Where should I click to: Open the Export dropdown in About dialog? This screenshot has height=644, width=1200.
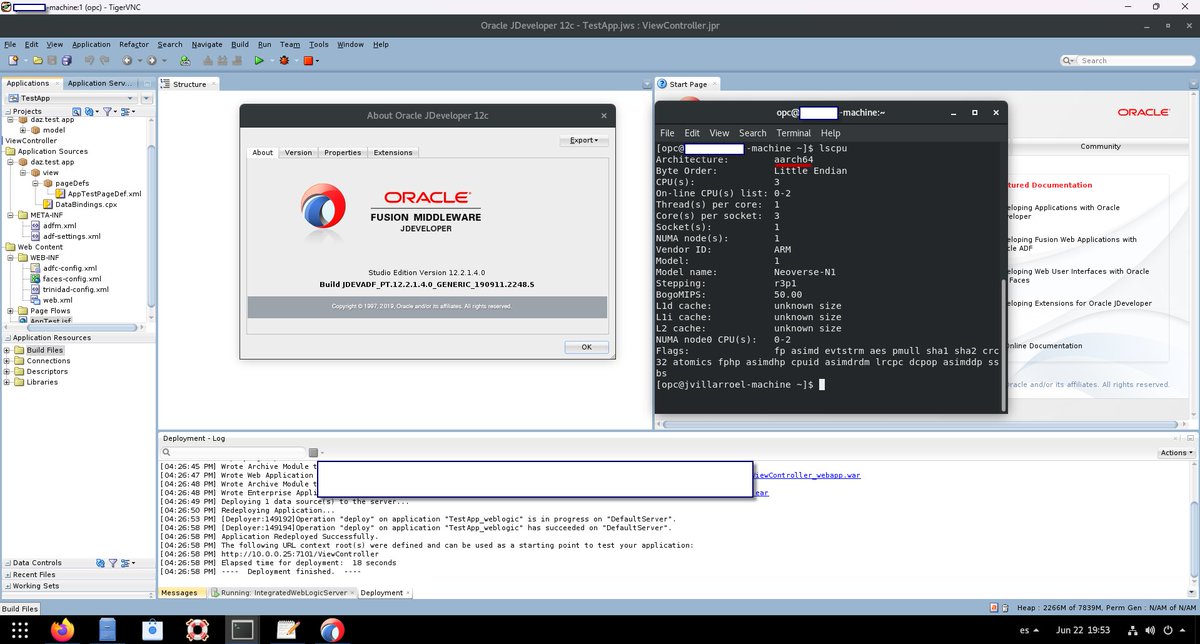[584, 141]
